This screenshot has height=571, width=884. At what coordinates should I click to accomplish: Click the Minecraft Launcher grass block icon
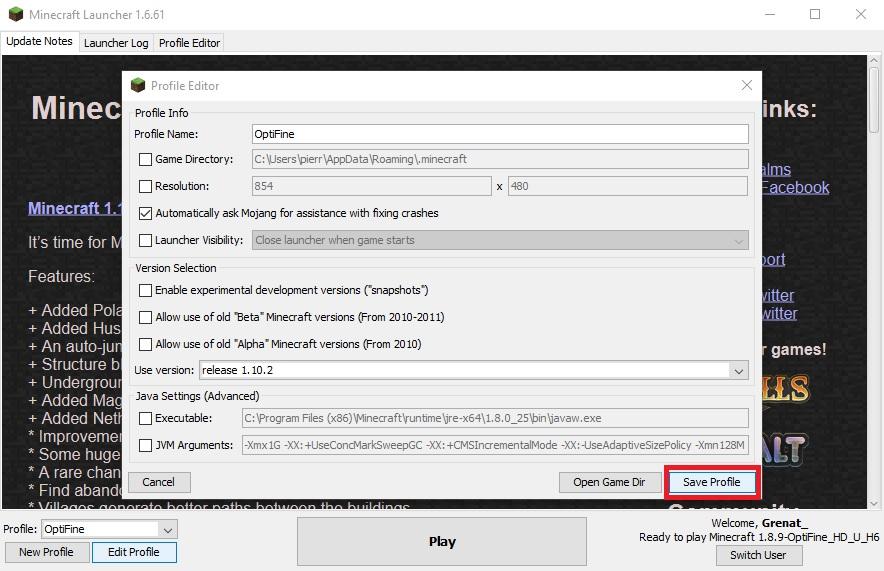[16, 14]
